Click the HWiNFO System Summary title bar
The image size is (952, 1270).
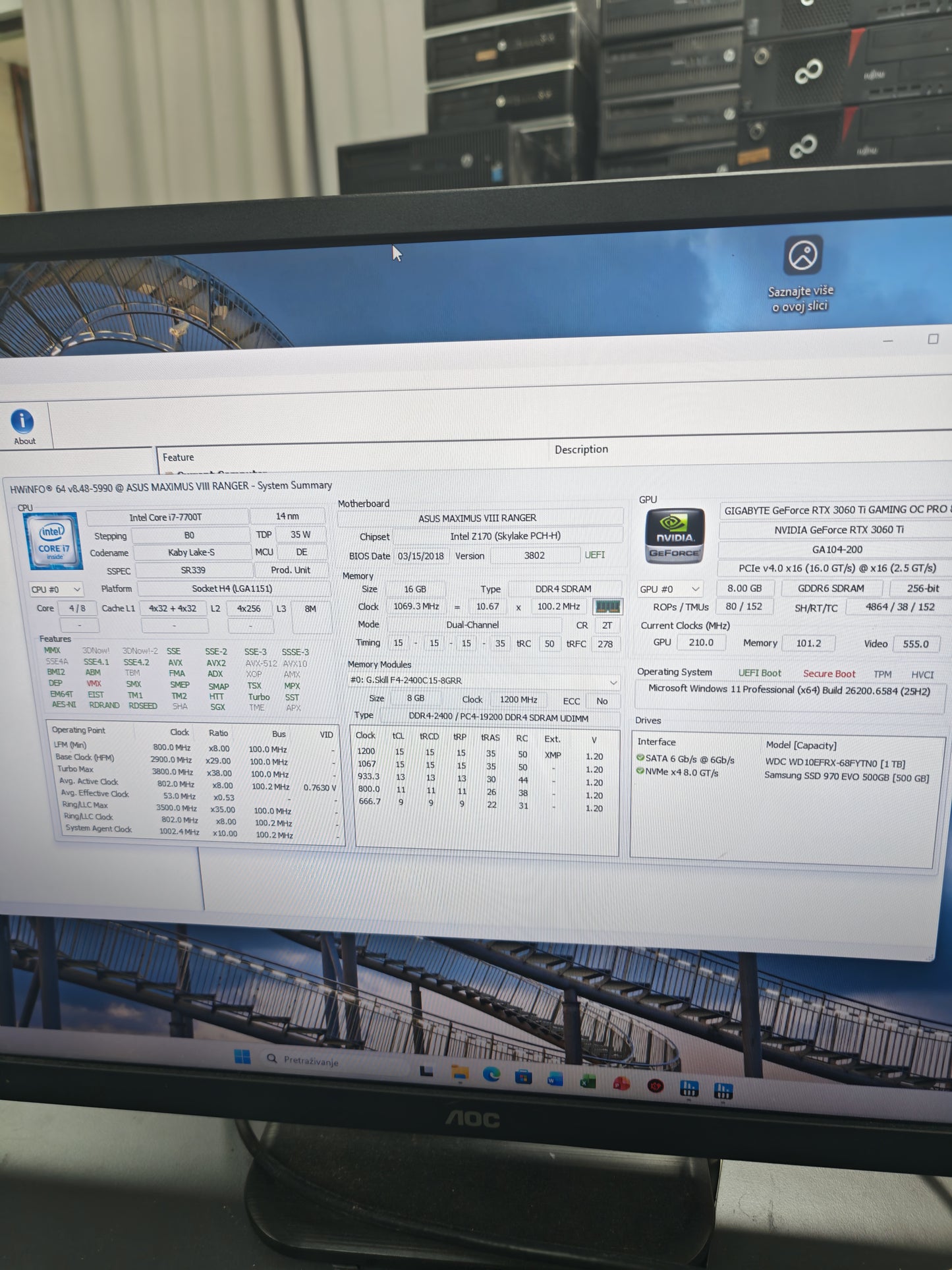point(171,487)
